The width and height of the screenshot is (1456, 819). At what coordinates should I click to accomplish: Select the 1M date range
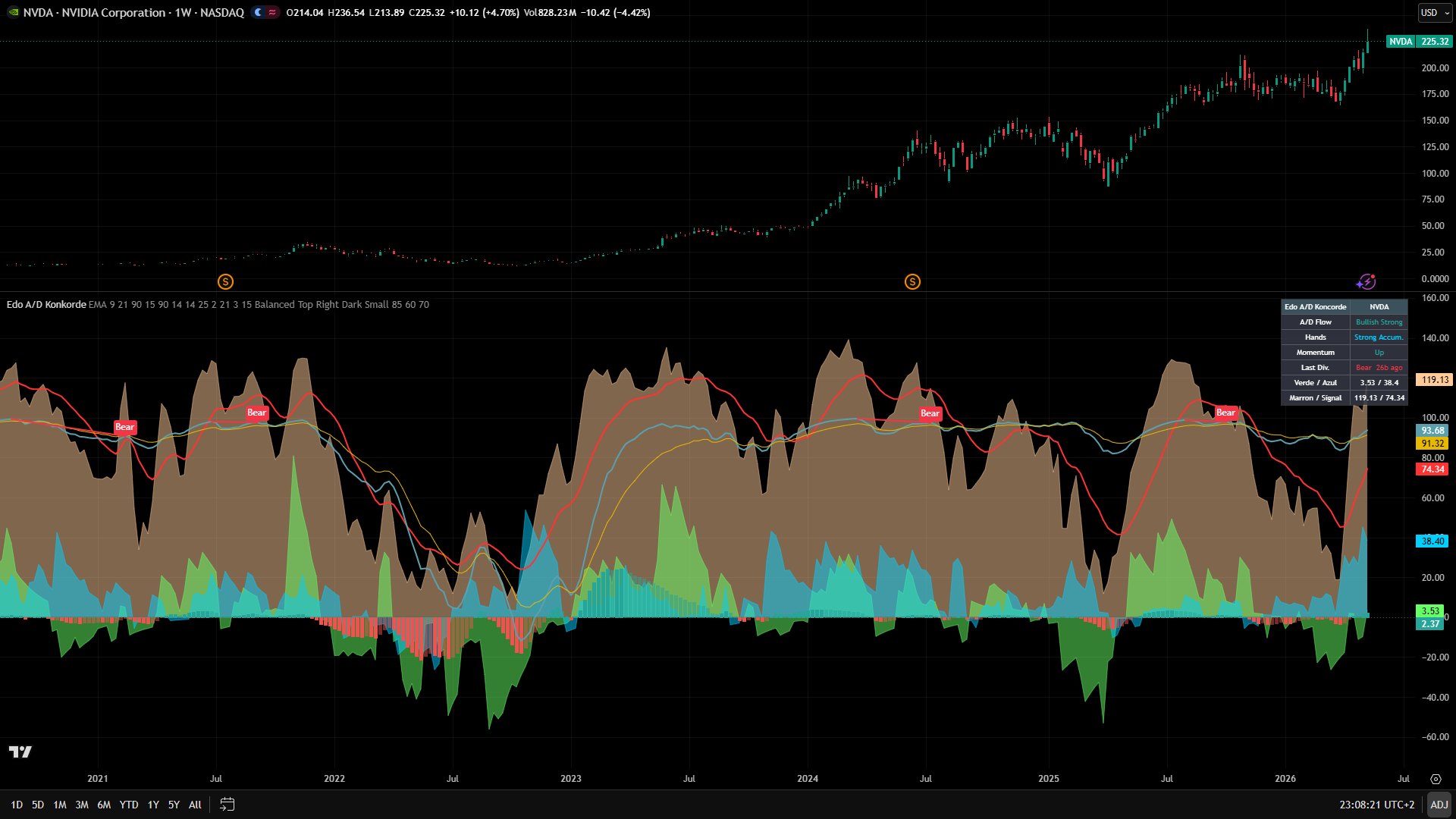(60, 805)
